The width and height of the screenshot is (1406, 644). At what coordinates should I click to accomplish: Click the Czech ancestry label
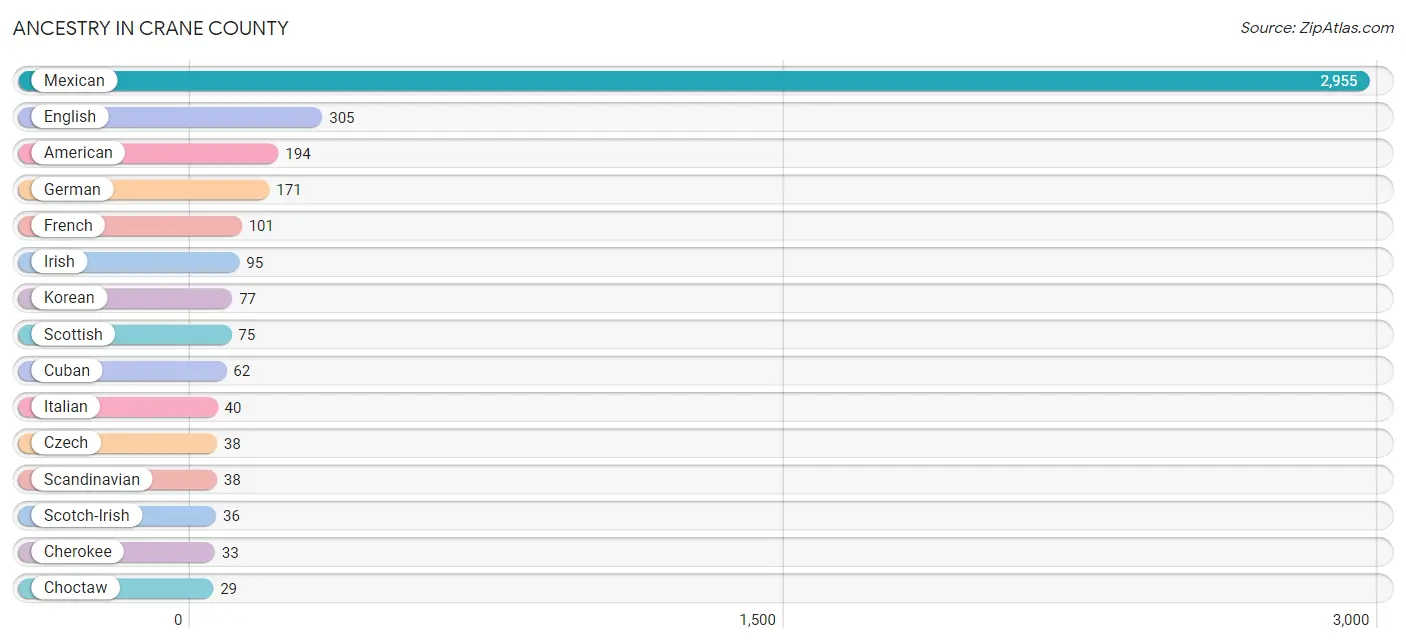point(66,443)
